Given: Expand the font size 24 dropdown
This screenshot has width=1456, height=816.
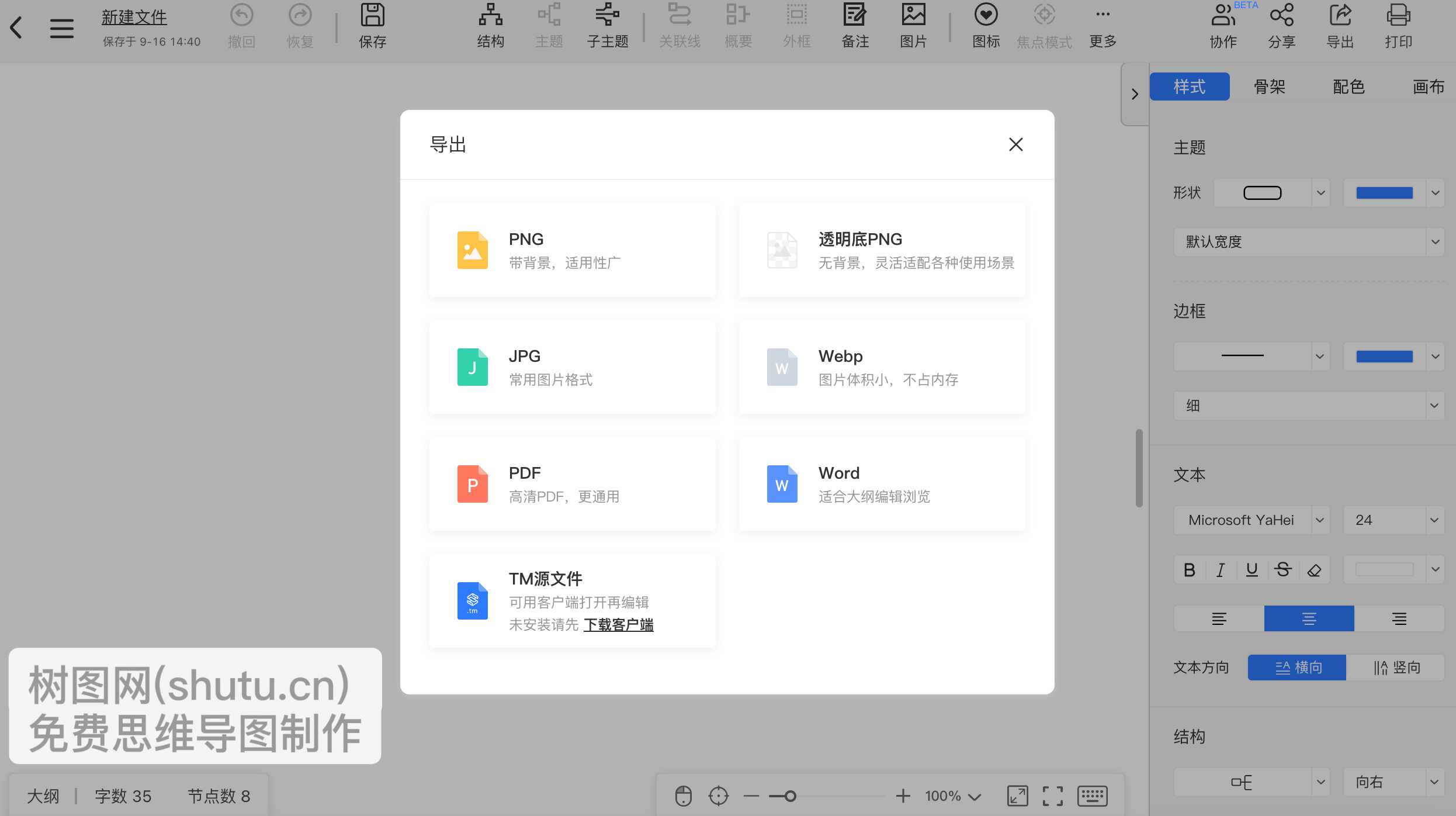Looking at the screenshot, I should [1393, 520].
